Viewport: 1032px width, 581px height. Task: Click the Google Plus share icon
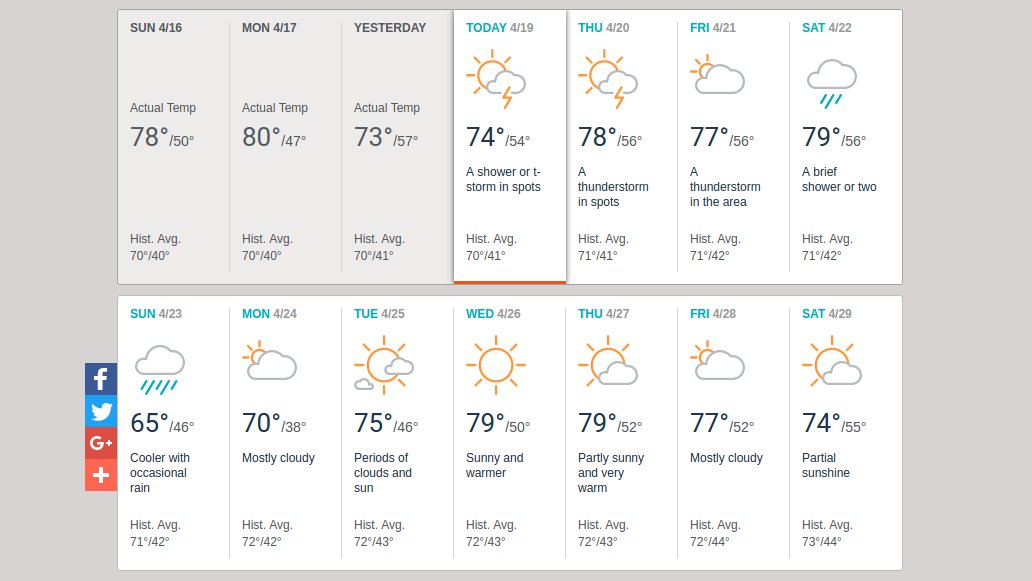(x=101, y=443)
